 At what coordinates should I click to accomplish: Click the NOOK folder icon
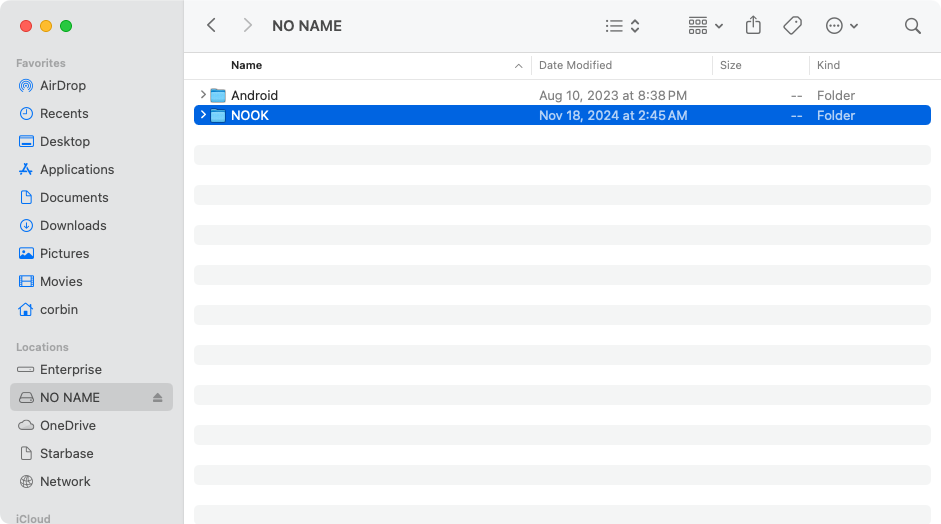218,115
